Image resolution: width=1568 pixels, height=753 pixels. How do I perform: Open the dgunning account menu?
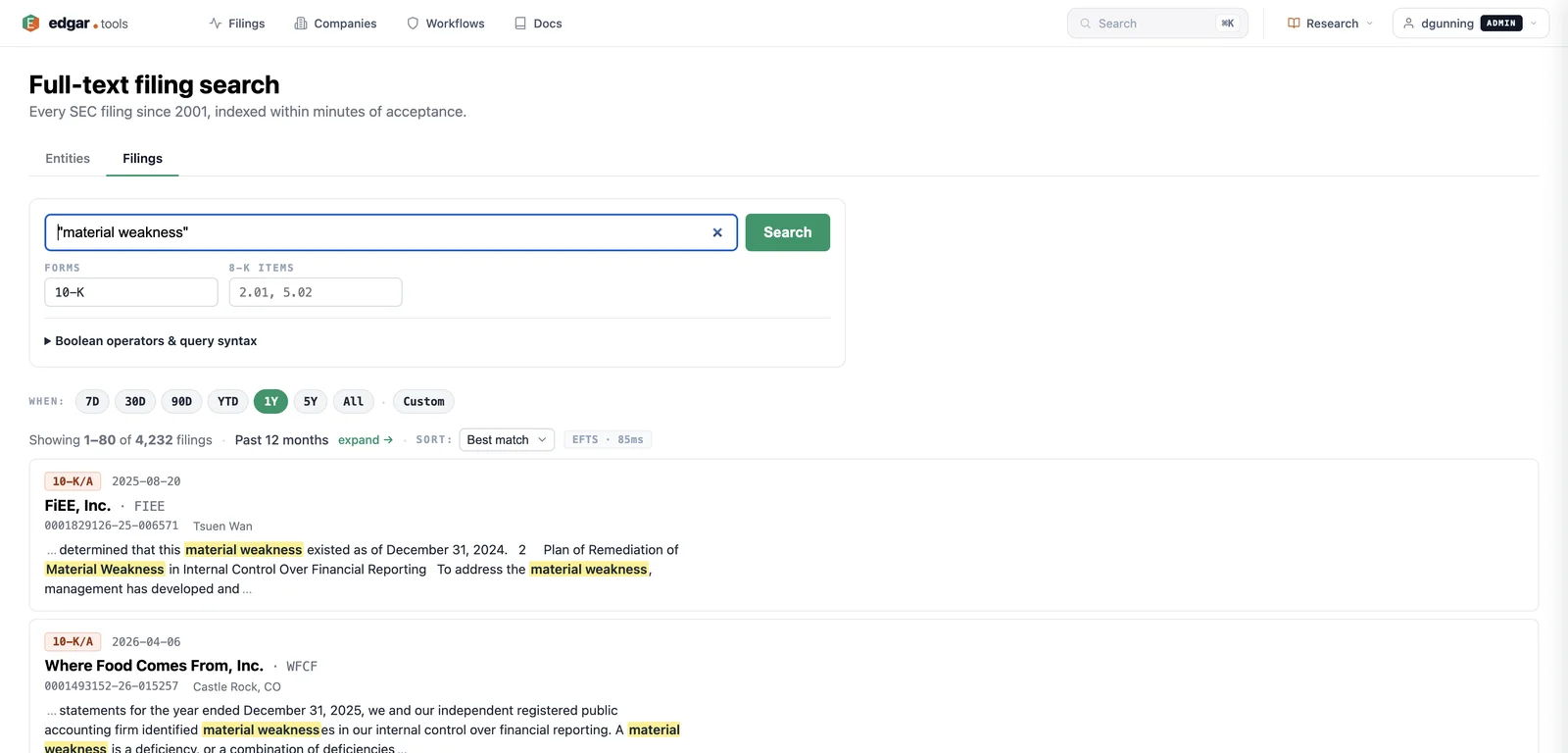[x=1470, y=24]
